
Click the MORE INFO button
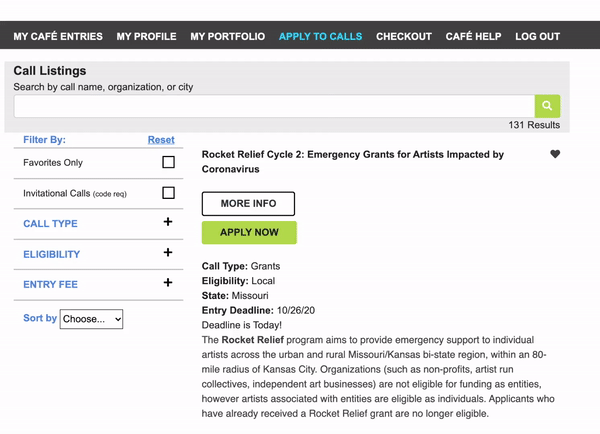[x=248, y=204]
